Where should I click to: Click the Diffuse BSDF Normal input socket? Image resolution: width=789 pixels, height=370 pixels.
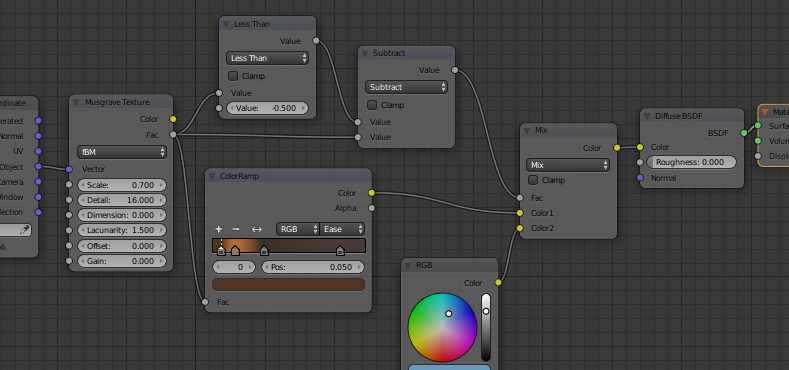coord(640,178)
